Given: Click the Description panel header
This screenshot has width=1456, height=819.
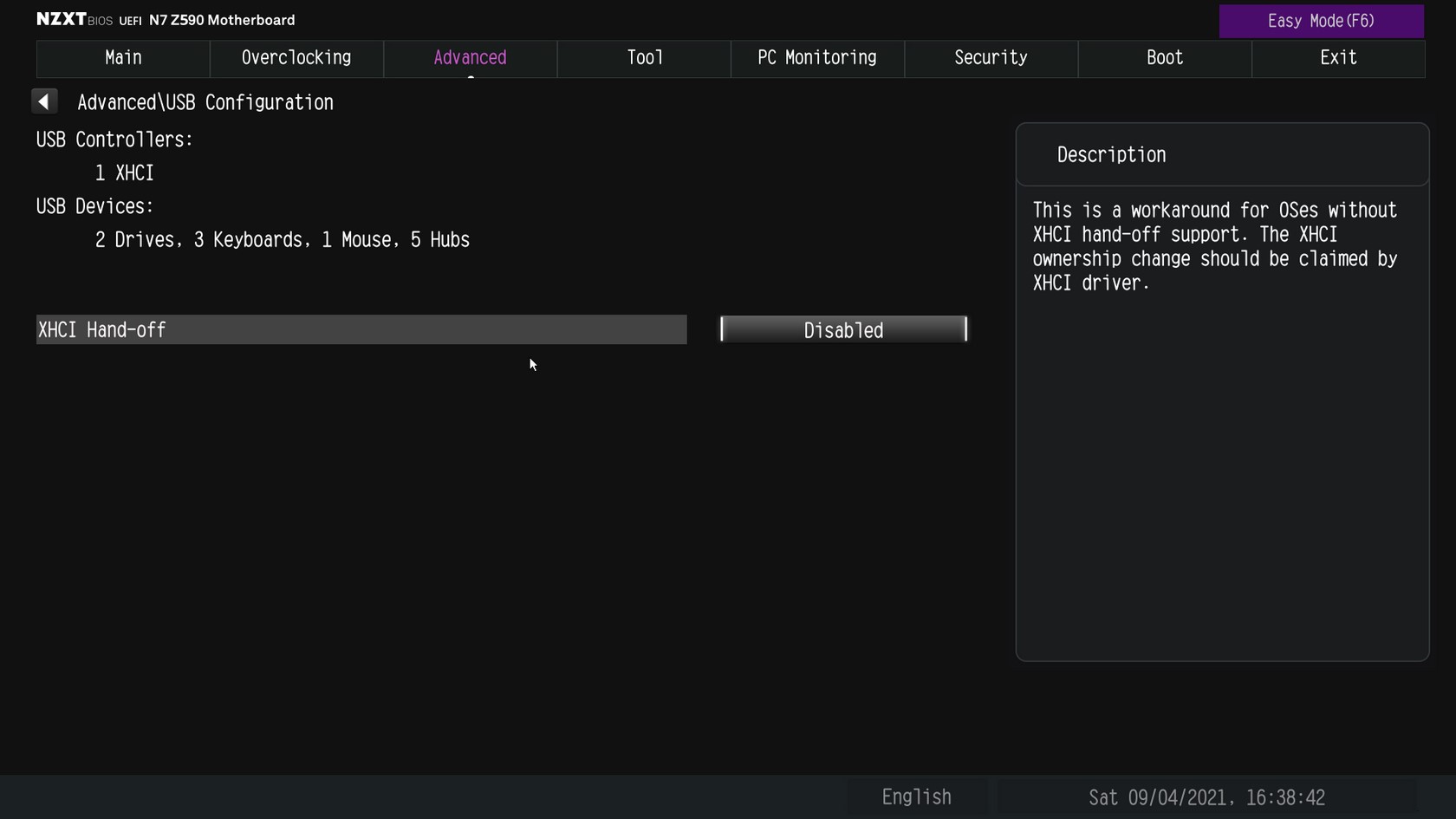Looking at the screenshot, I should [1222, 155].
